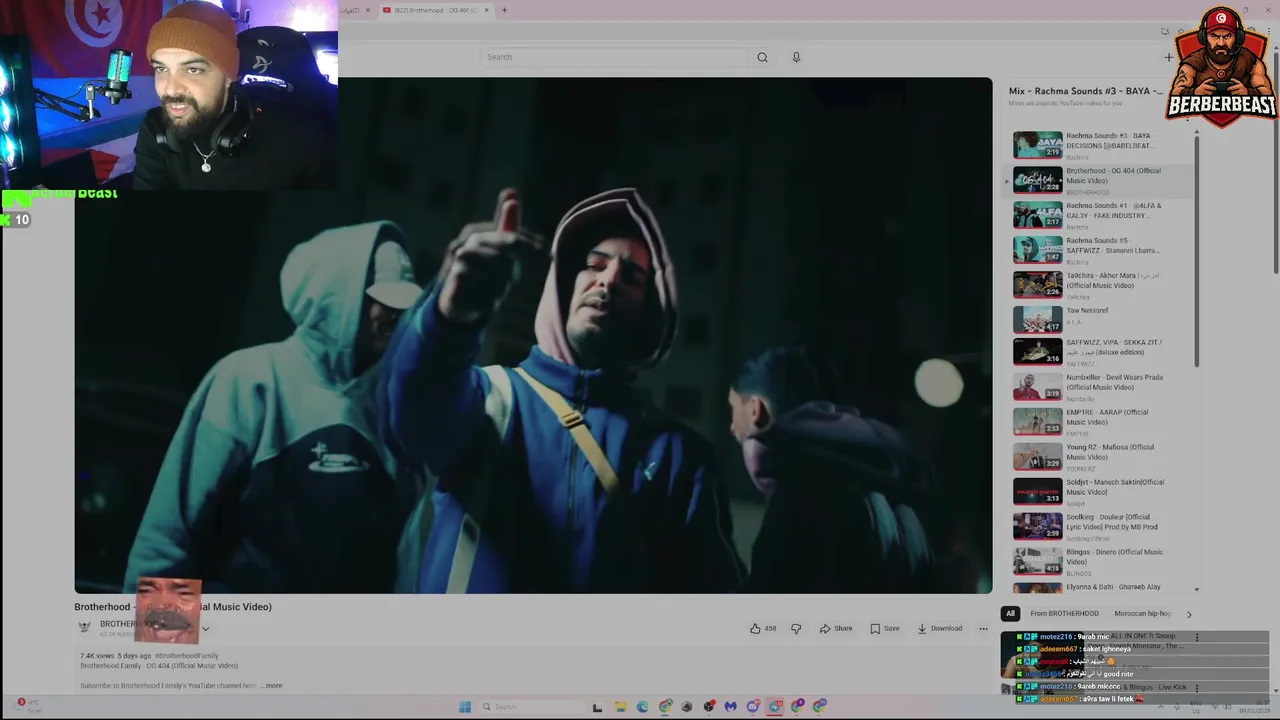Play Rachma Sounds #5 SAFFWIZZ thumbnail
This screenshot has width=1280, height=720.
pyautogui.click(x=1038, y=249)
